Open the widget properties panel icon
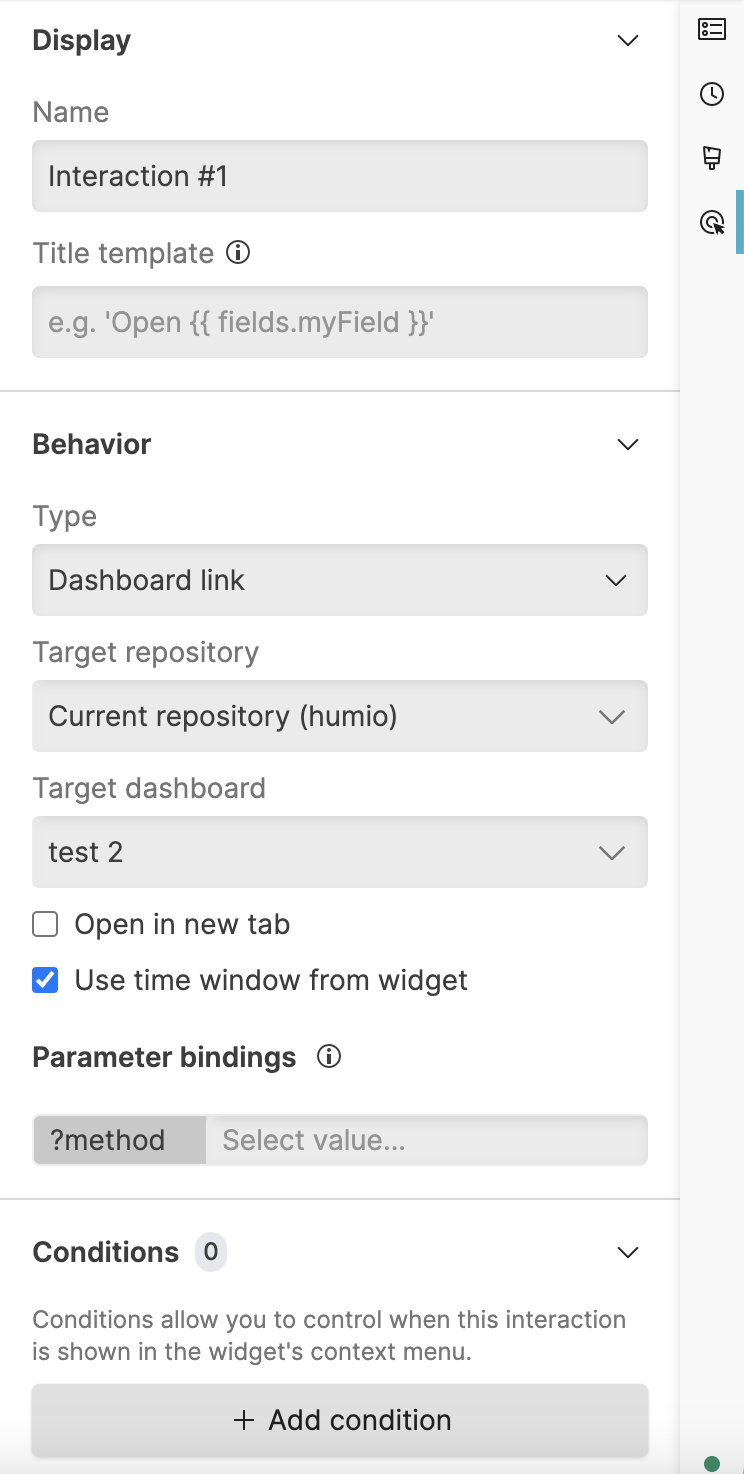Viewport: 744px width, 1474px height. (712, 29)
